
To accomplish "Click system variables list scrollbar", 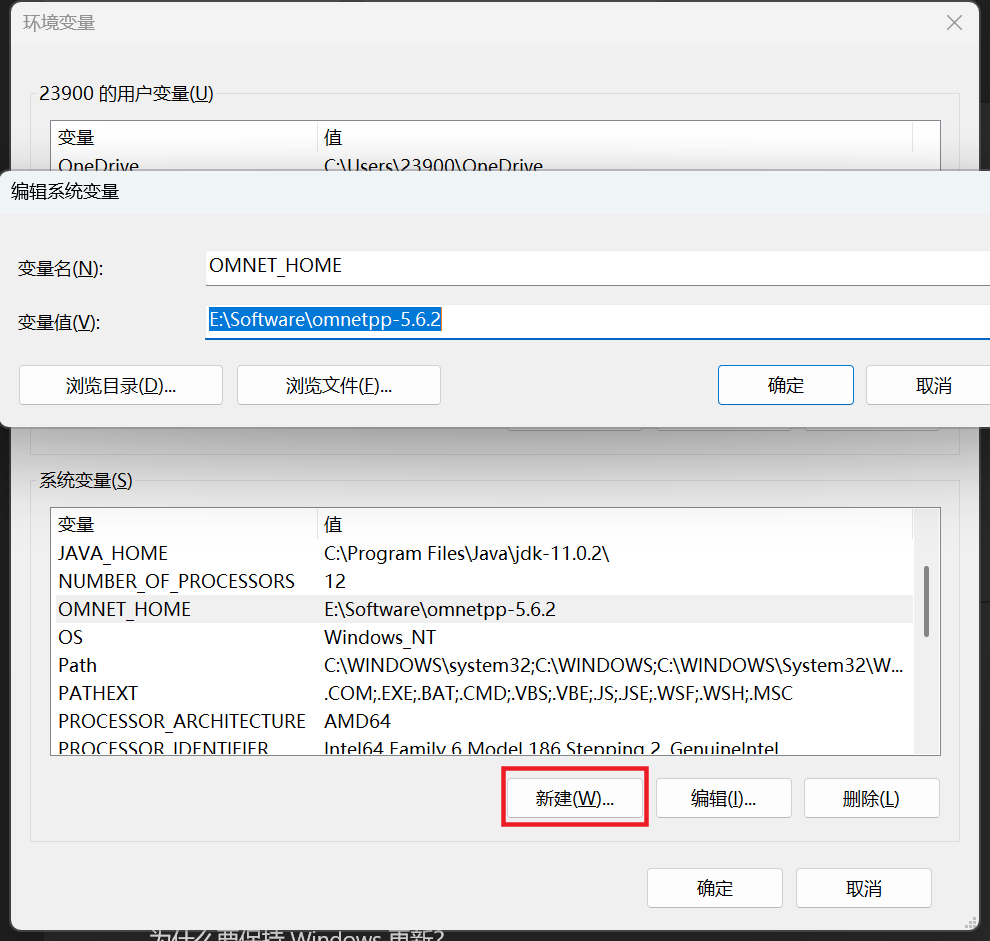I will [x=926, y=602].
